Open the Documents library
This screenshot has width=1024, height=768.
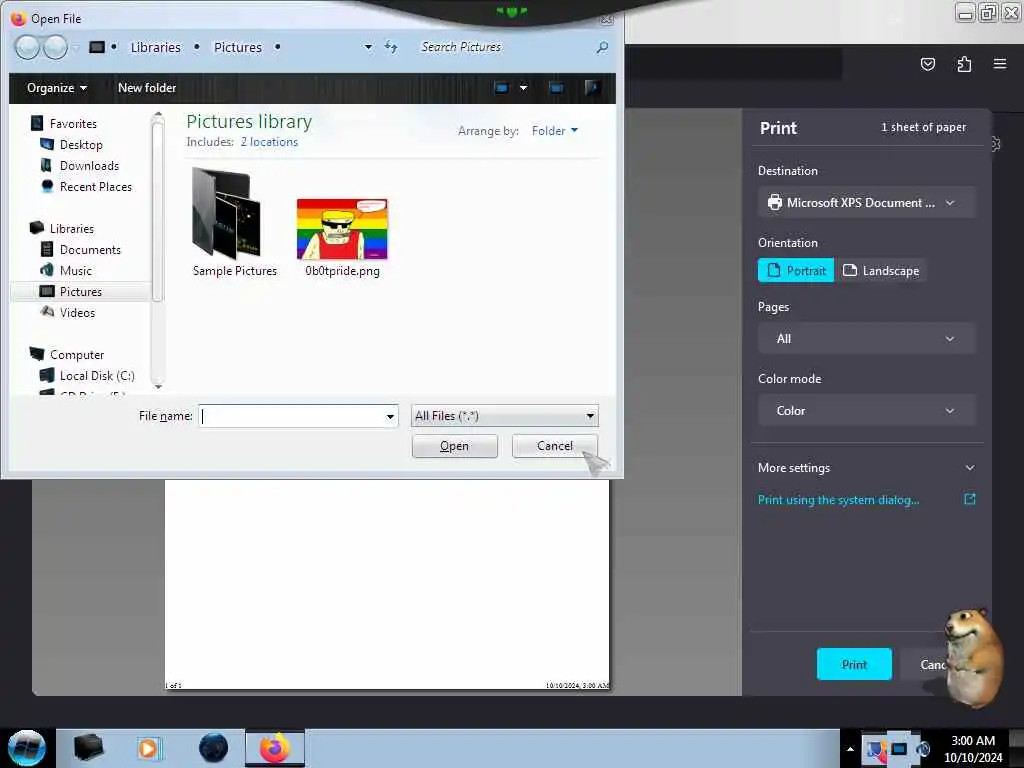click(90, 249)
